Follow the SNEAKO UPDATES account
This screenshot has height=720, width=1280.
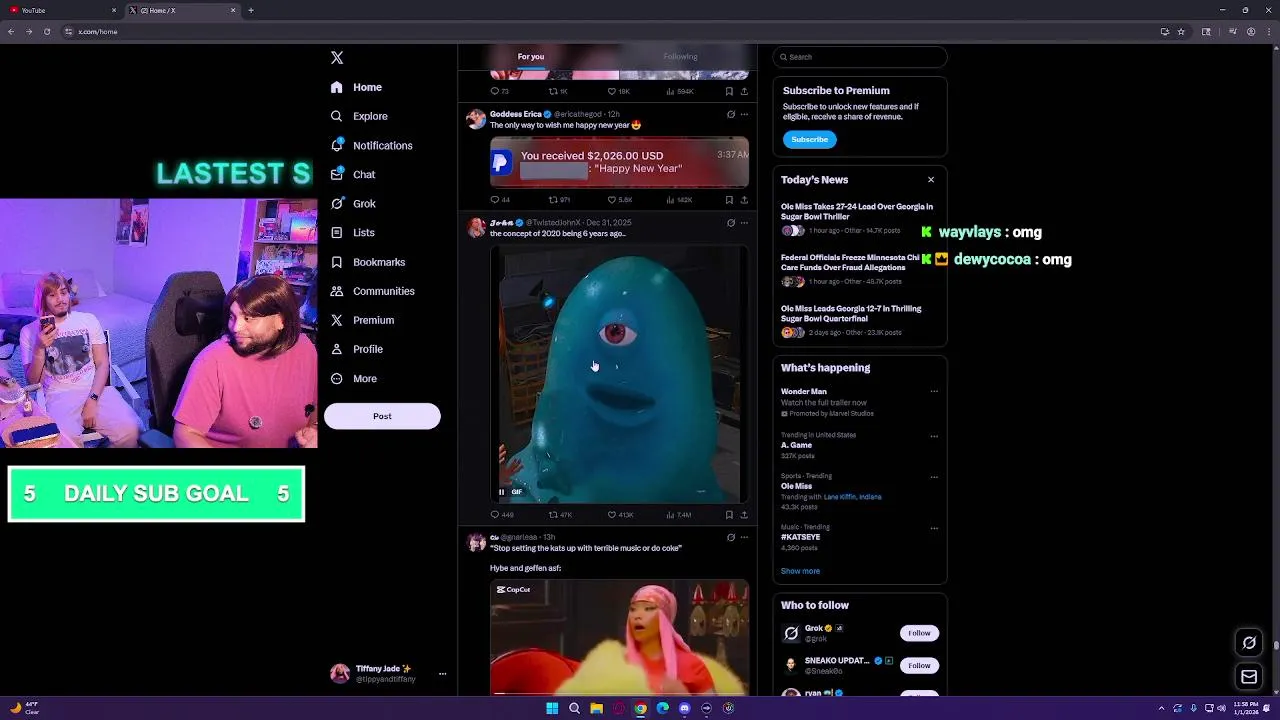pyautogui.click(x=919, y=665)
